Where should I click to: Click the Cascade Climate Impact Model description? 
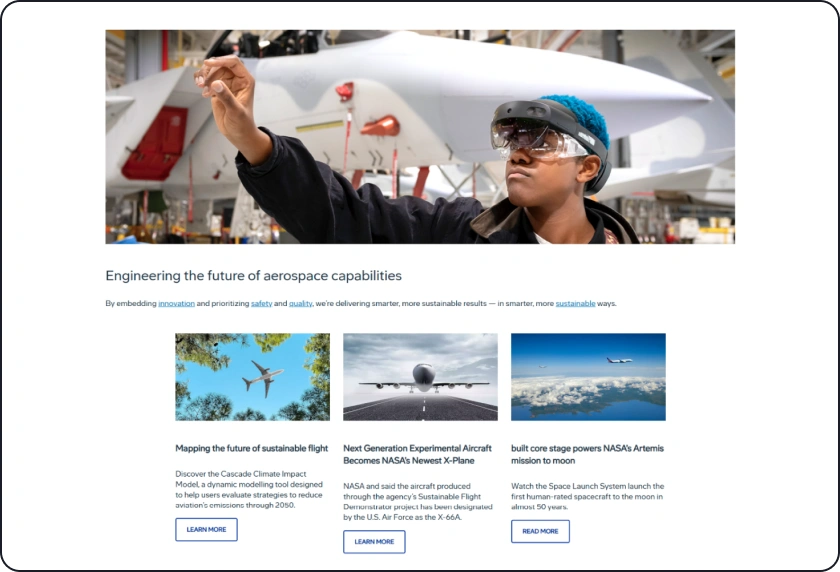click(x=249, y=490)
